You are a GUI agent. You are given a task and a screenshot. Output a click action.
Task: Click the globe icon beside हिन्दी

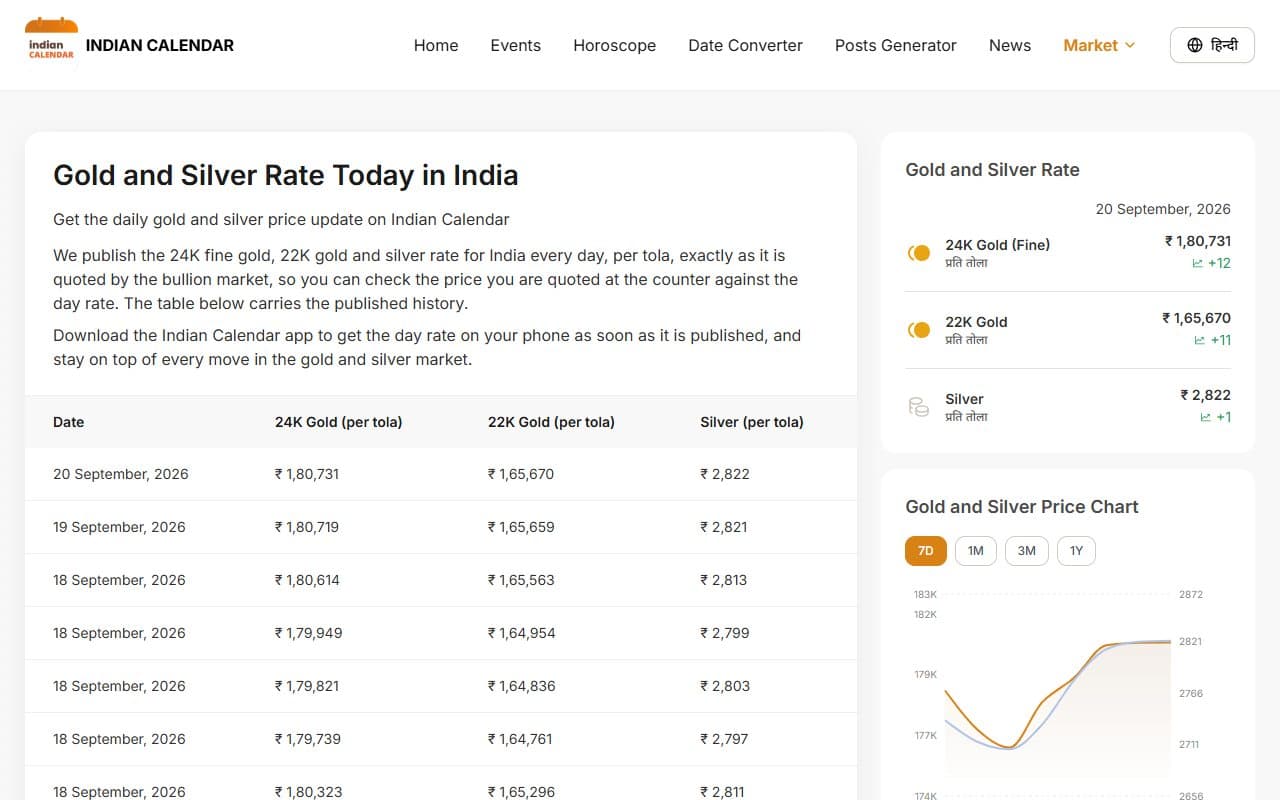pyautogui.click(x=1194, y=45)
